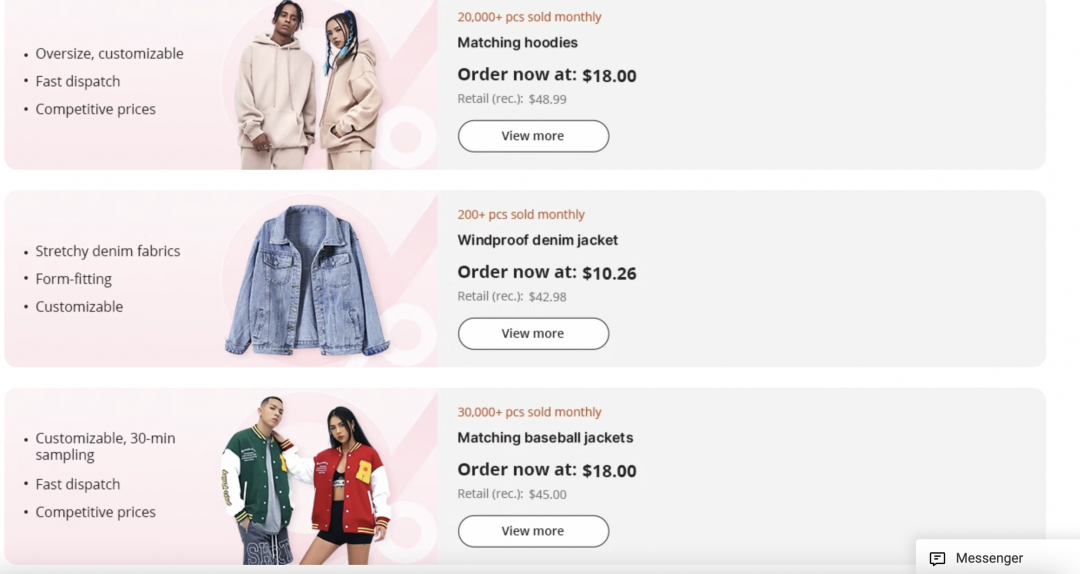
Task: Click View more under Matching baseball jackets
Action: [x=533, y=531]
